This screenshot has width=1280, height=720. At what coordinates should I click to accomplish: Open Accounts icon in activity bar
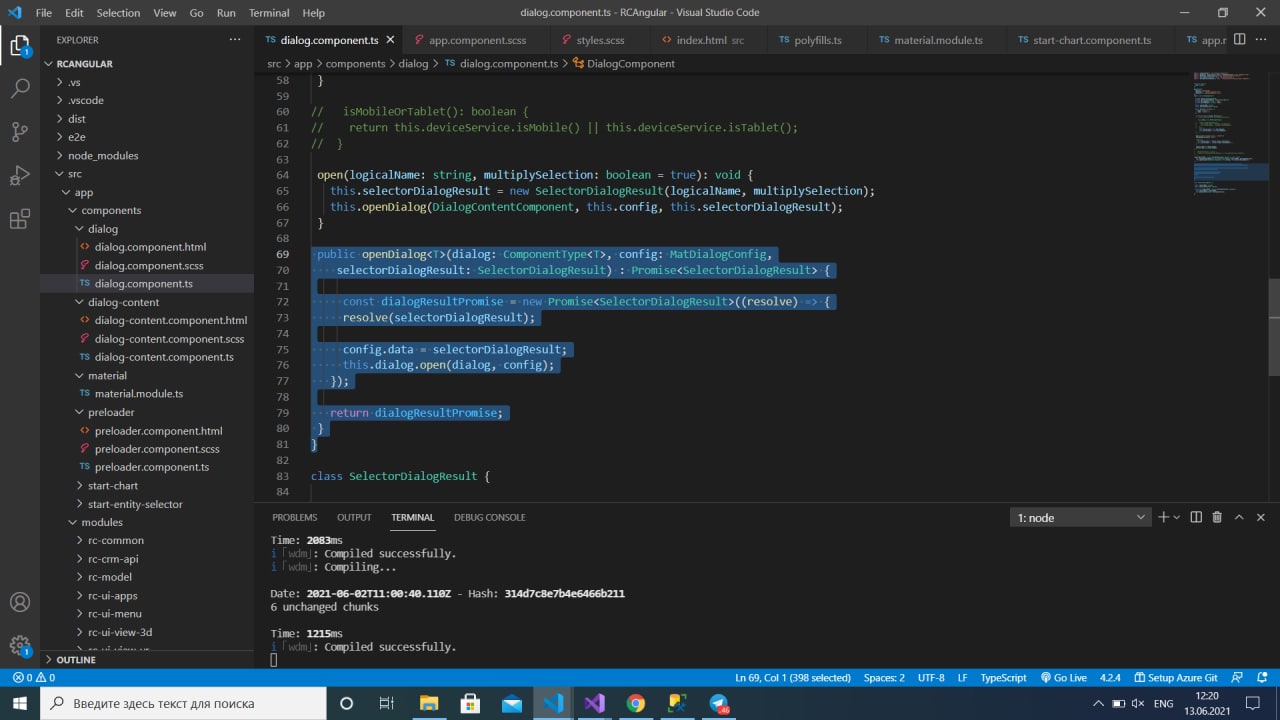coord(20,602)
